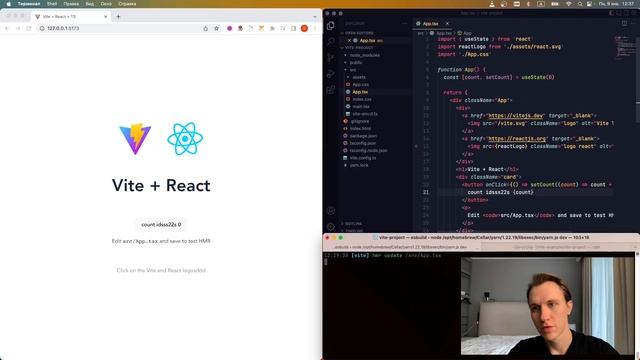This screenshot has height=360, width=640.
Task: Close App.tsx in Open Editors list
Action: pyautogui.click(x=349, y=40)
